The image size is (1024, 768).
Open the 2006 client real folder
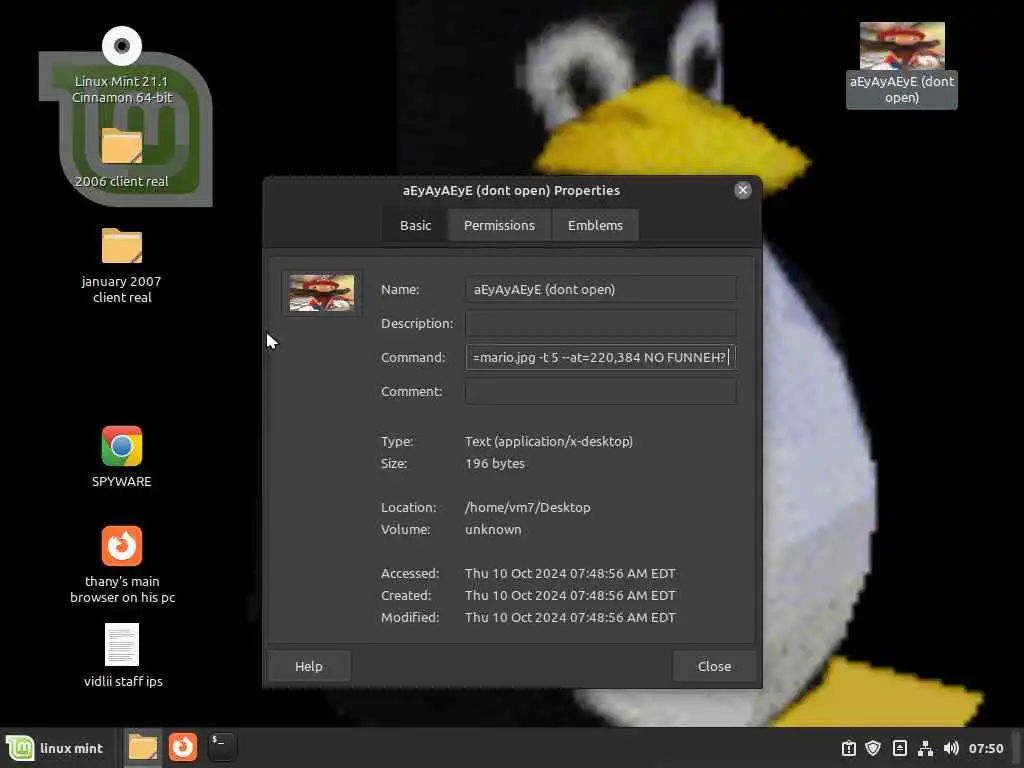(121, 145)
